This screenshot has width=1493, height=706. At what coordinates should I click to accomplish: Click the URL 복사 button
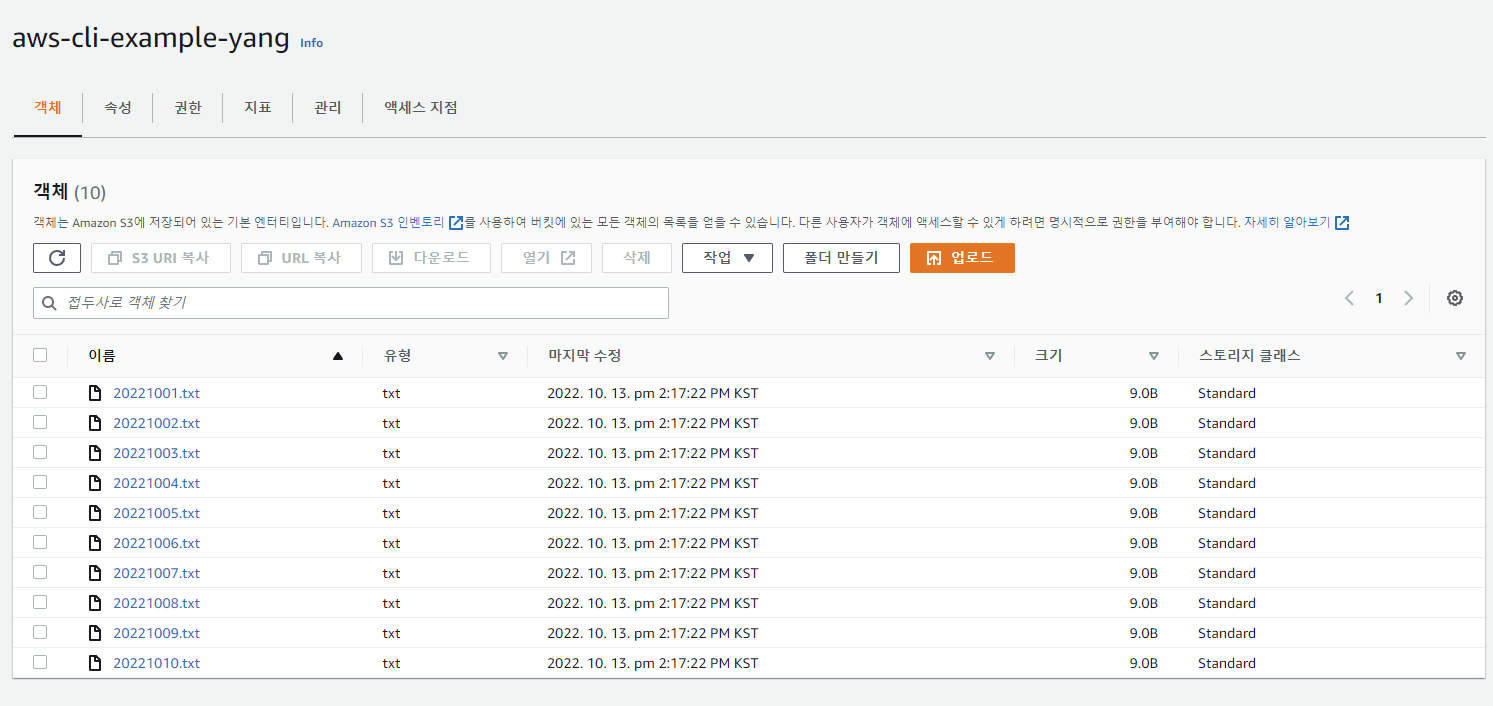301,258
